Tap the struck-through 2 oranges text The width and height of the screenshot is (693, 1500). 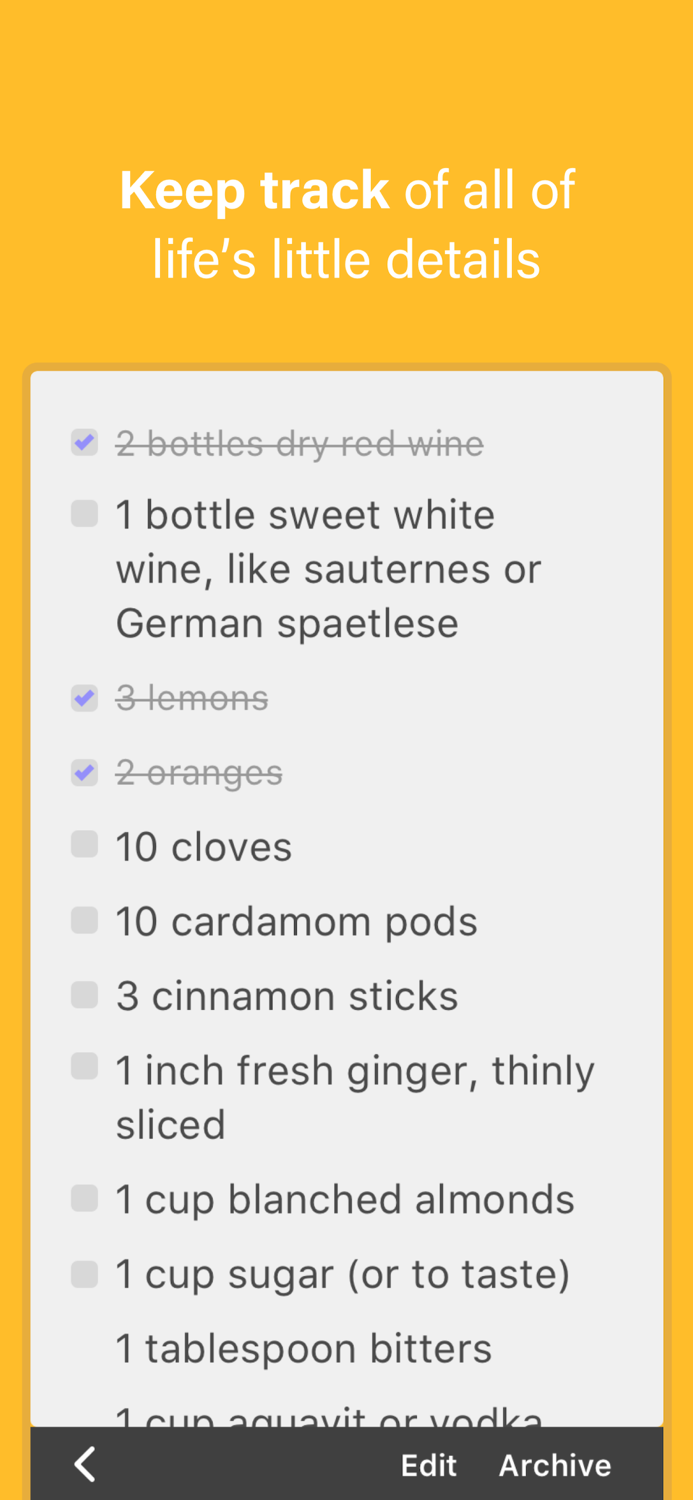click(199, 773)
